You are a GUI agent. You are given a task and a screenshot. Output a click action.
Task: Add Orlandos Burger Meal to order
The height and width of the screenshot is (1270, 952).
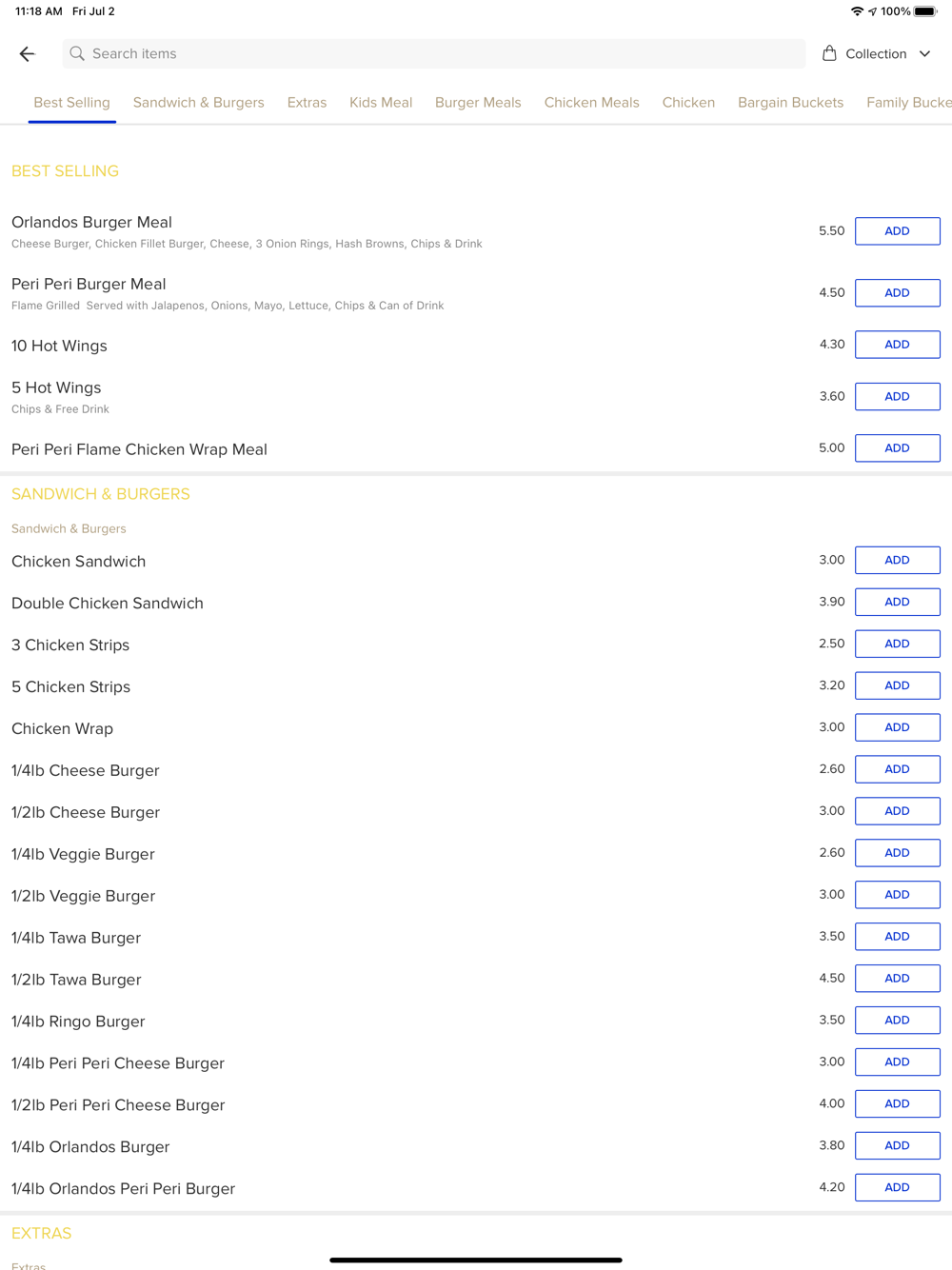click(897, 231)
